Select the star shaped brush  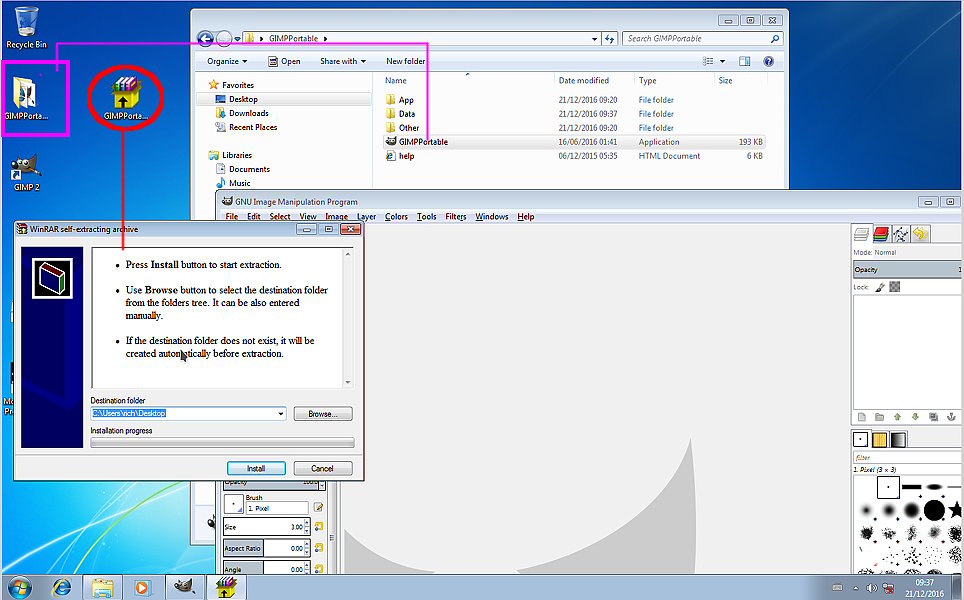pyautogui.click(x=955, y=510)
